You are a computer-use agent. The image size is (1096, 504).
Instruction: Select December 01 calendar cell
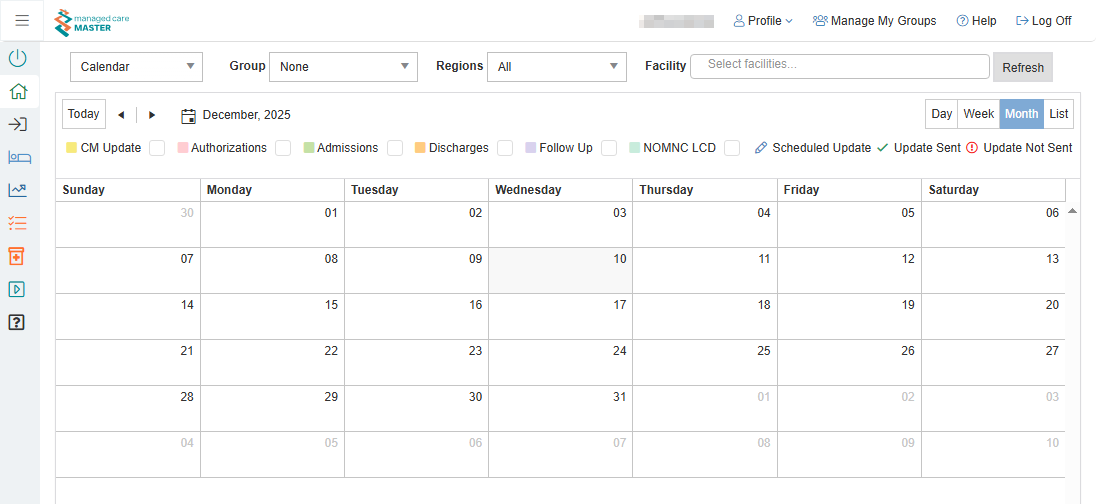pos(273,224)
